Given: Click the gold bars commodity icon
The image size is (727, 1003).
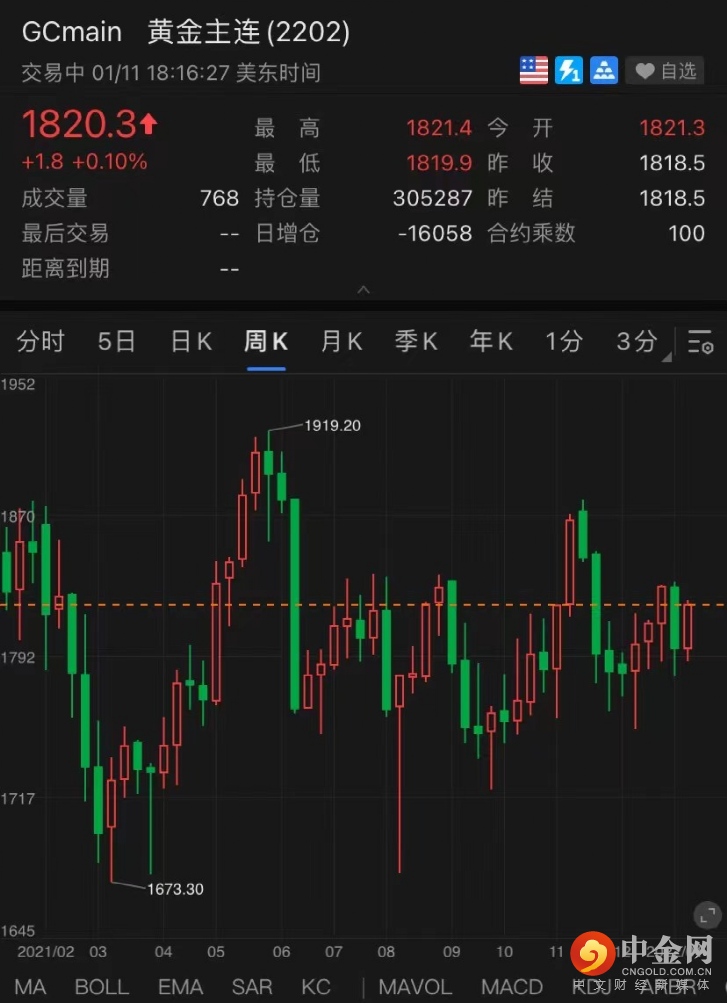Looking at the screenshot, I should point(604,71).
